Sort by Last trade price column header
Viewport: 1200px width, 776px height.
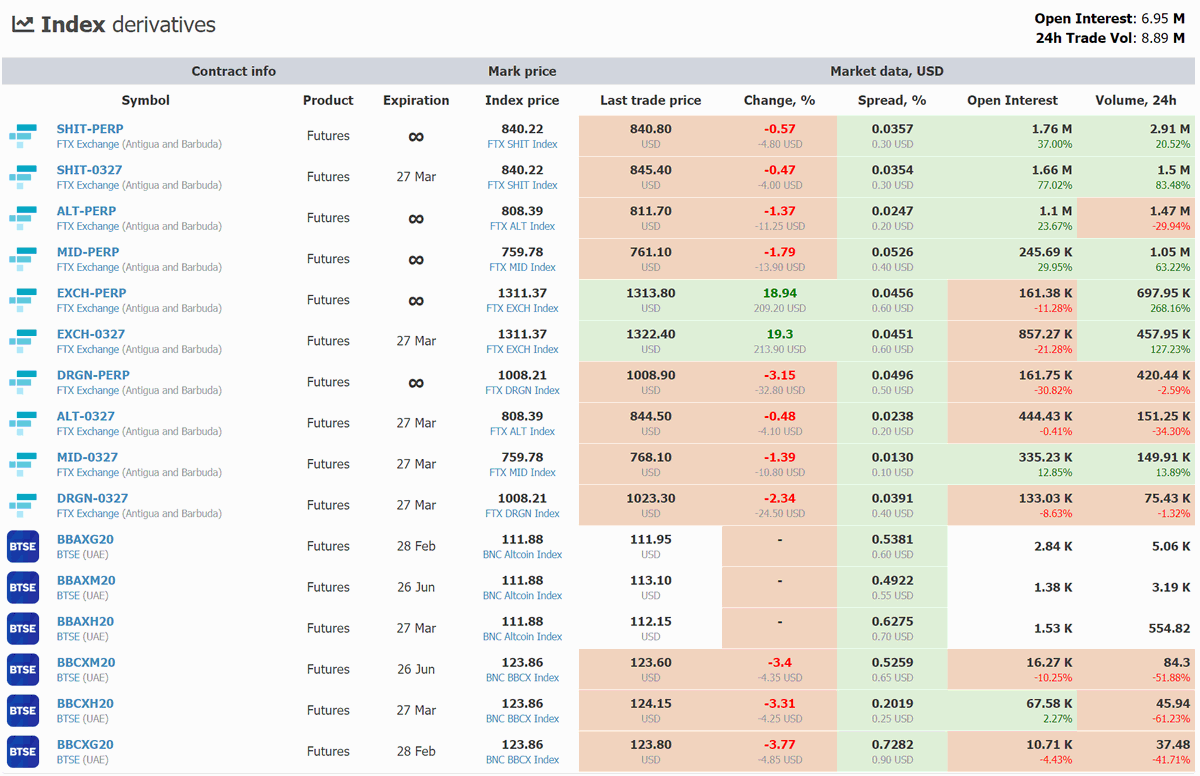[651, 100]
